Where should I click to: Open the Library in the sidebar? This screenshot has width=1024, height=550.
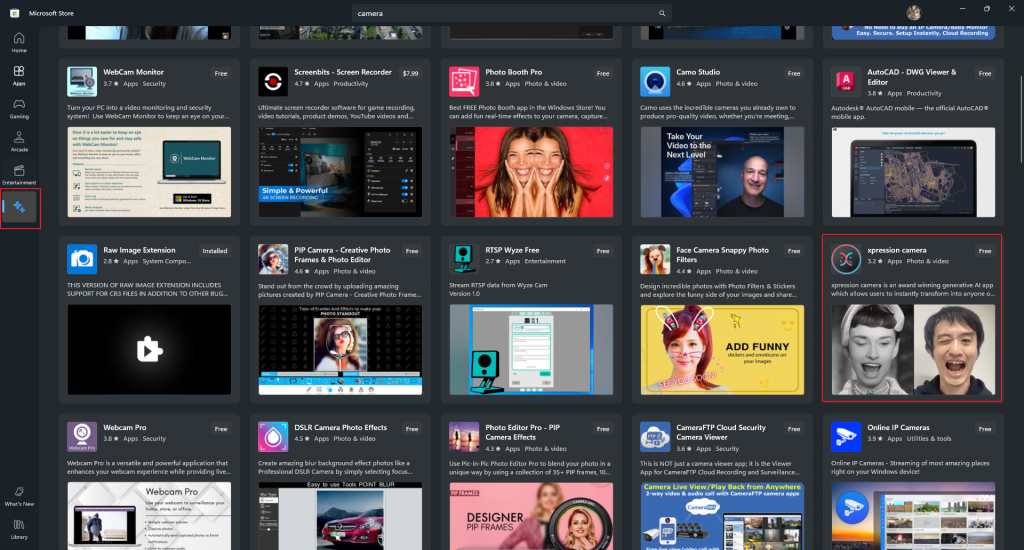coord(19,529)
